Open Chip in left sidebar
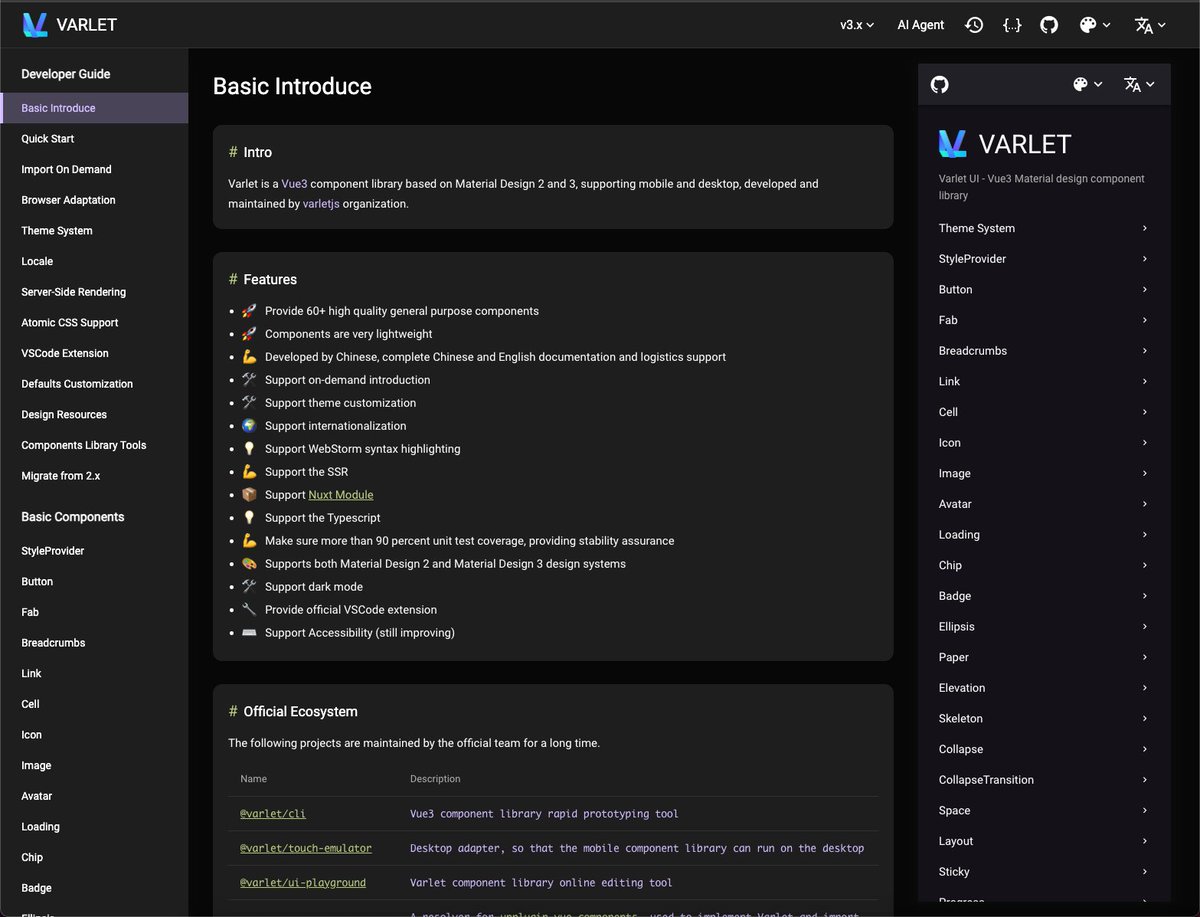The width and height of the screenshot is (1200, 917). (94, 857)
